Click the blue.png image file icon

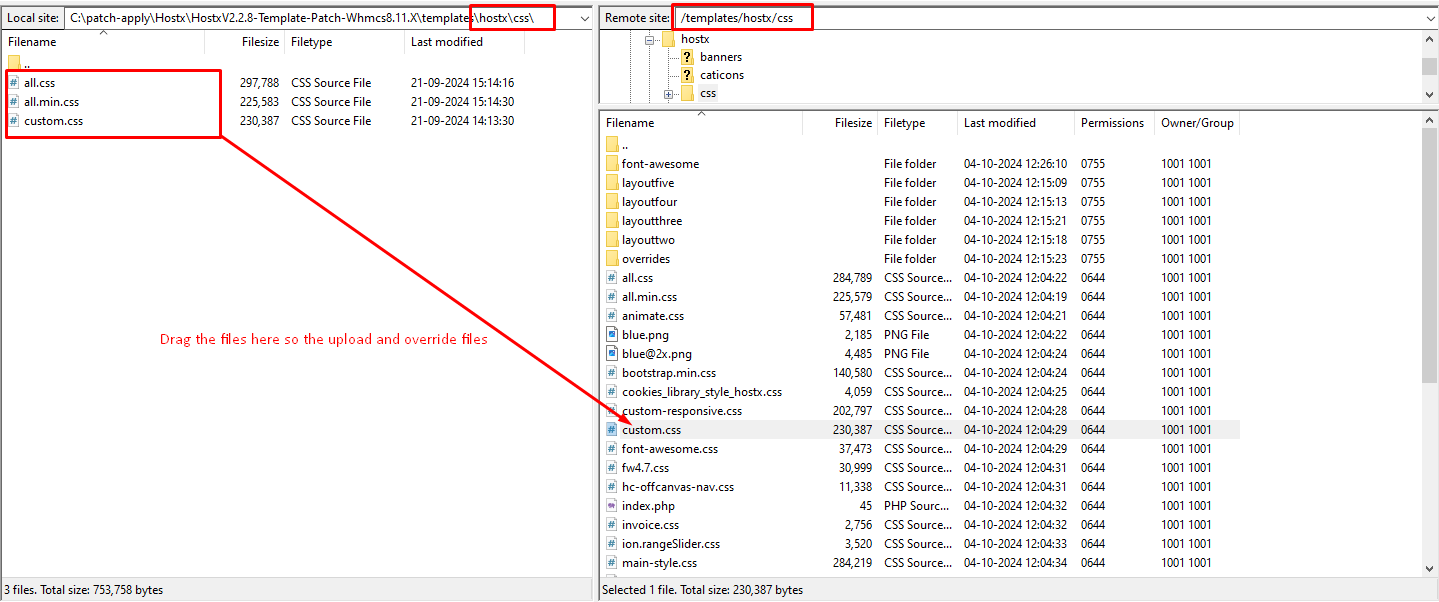coord(613,335)
